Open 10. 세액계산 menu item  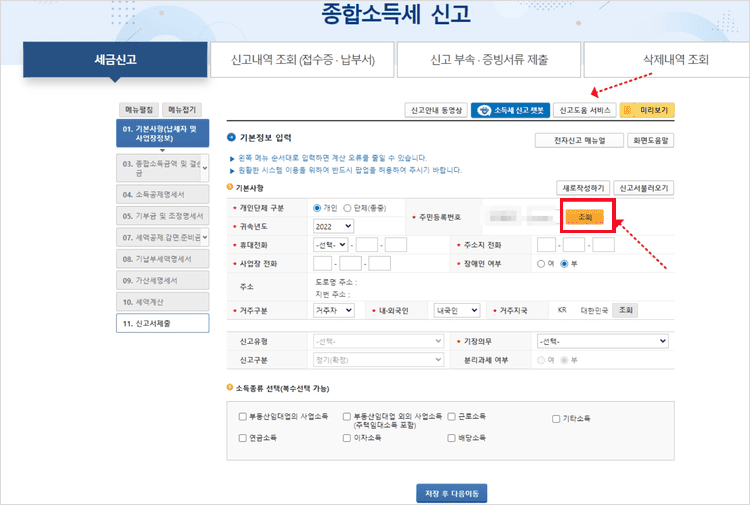(163, 302)
